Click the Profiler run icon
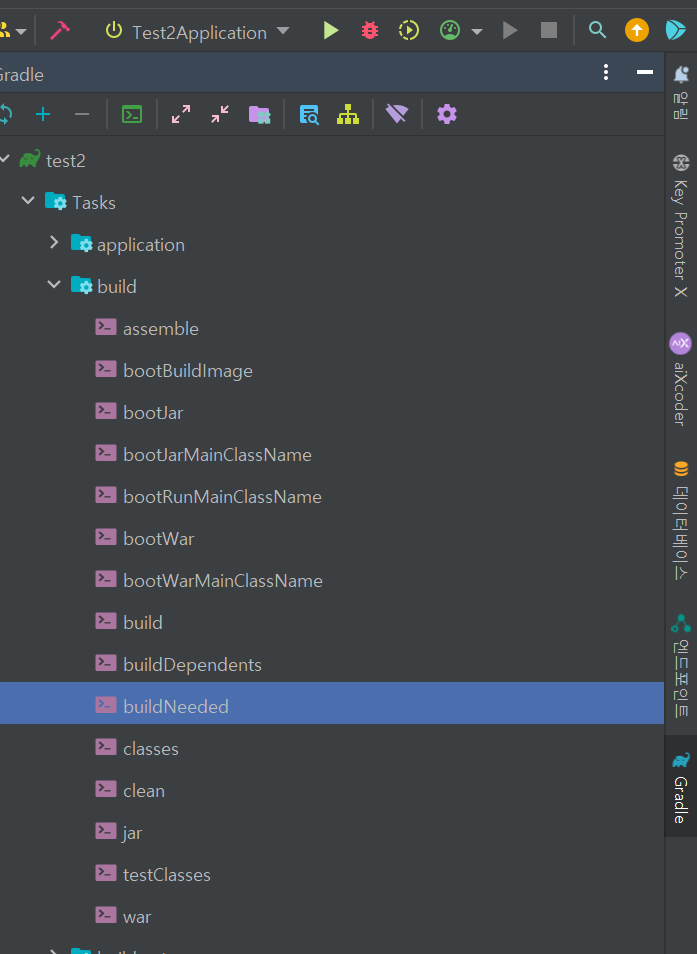Viewport: 697px width, 954px height. (x=450, y=30)
